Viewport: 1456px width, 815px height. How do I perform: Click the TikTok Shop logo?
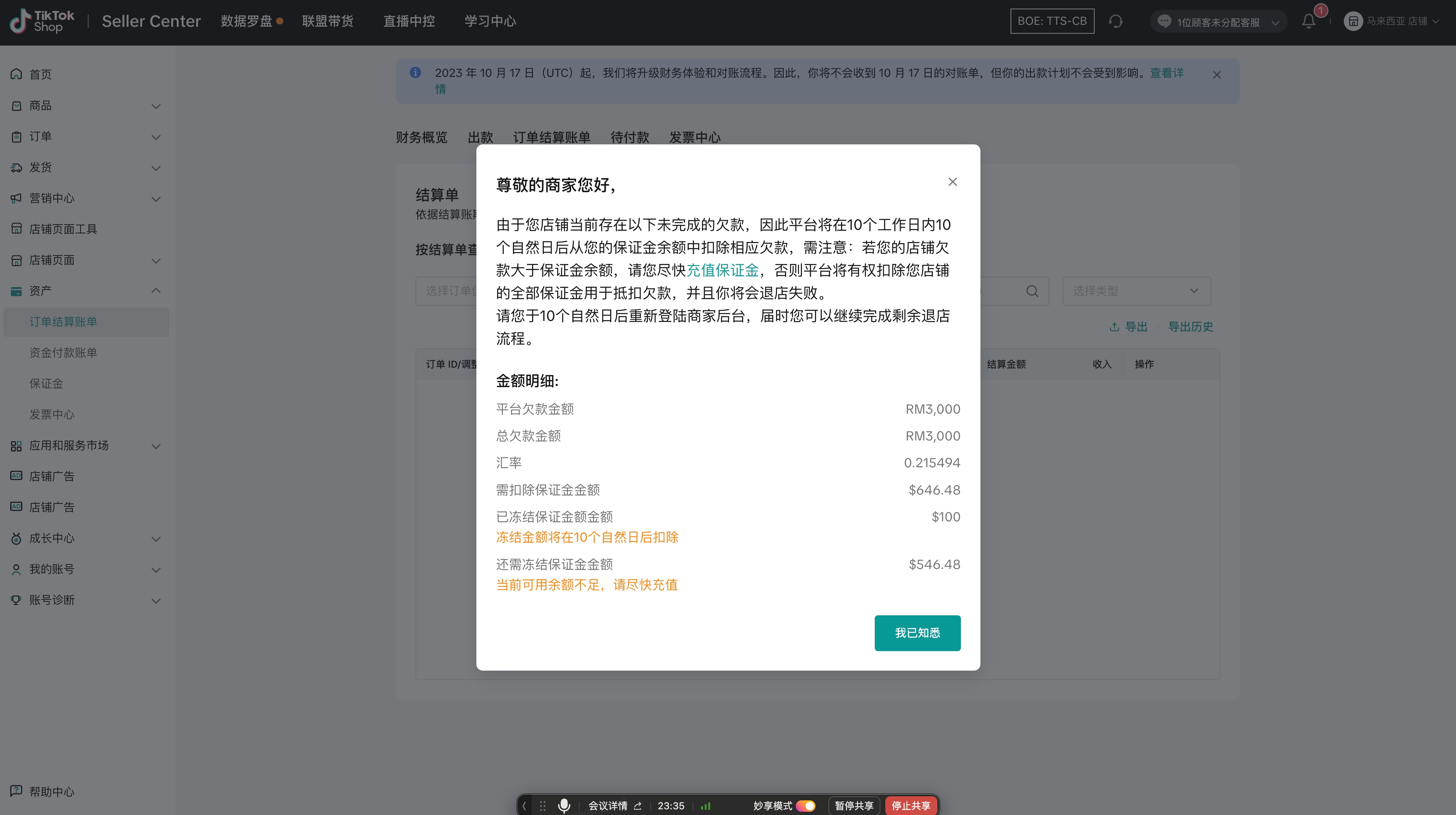coord(42,22)
